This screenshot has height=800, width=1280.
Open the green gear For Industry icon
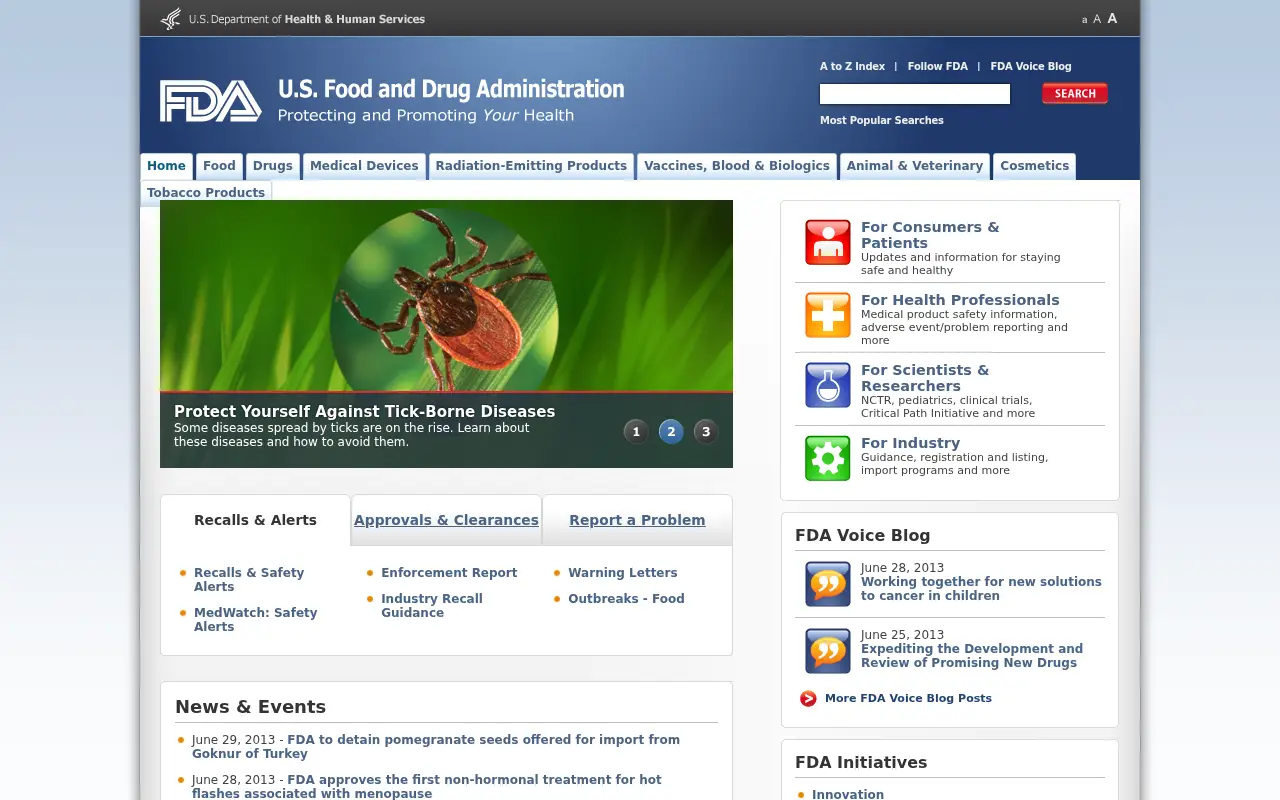pyautogui.click(x=828, y=458)
